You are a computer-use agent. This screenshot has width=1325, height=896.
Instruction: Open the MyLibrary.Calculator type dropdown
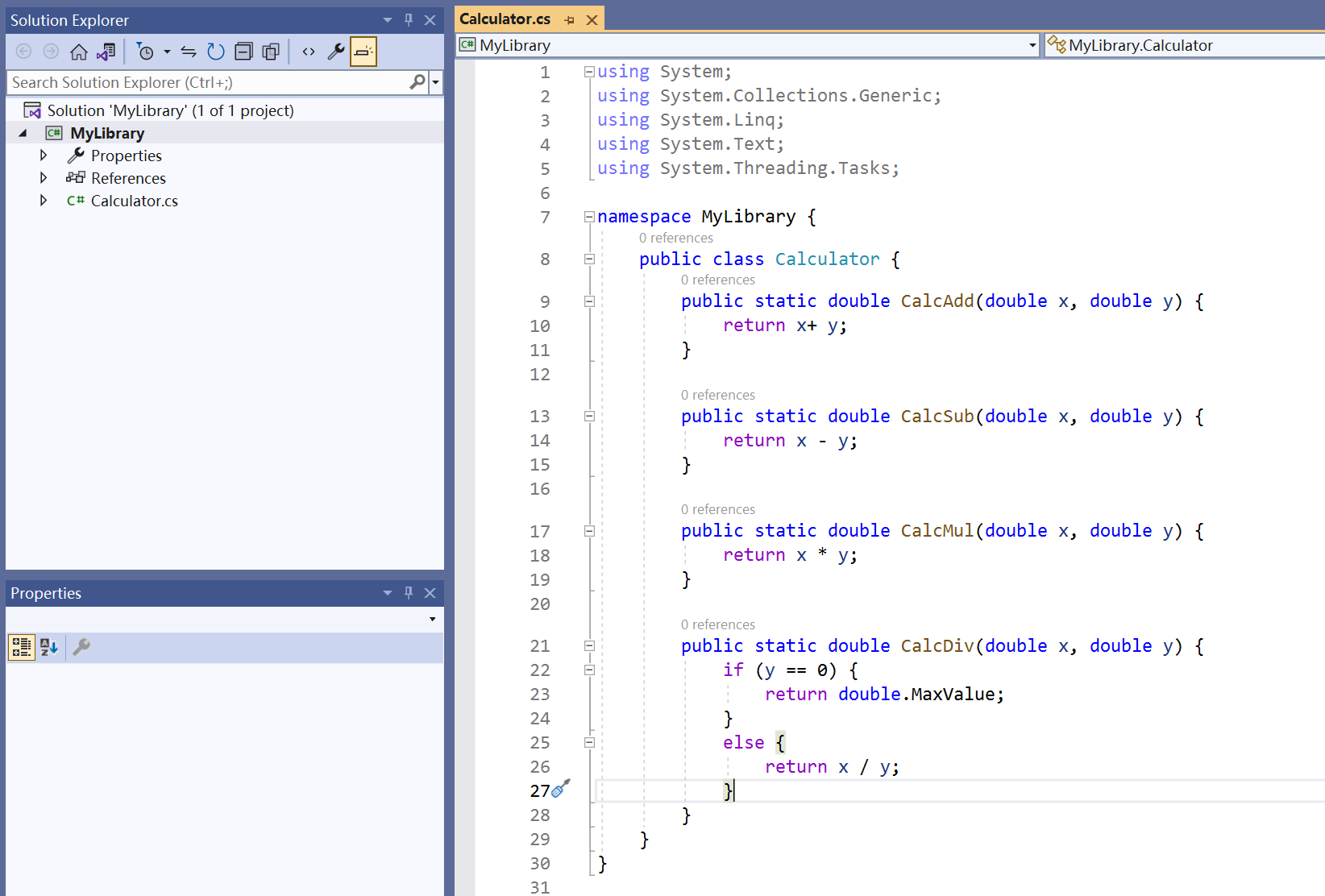[x=1184, y=45]
